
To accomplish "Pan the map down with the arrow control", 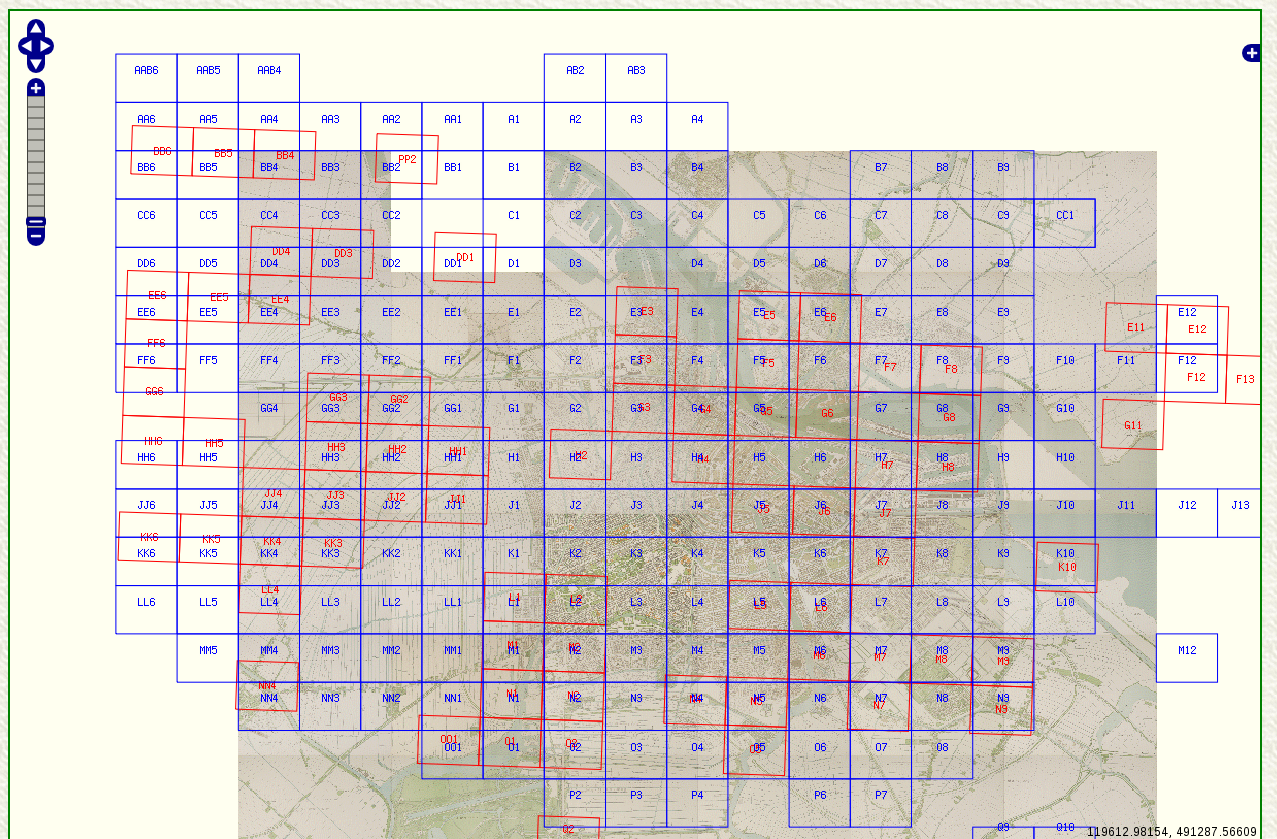I will point(36,64).
